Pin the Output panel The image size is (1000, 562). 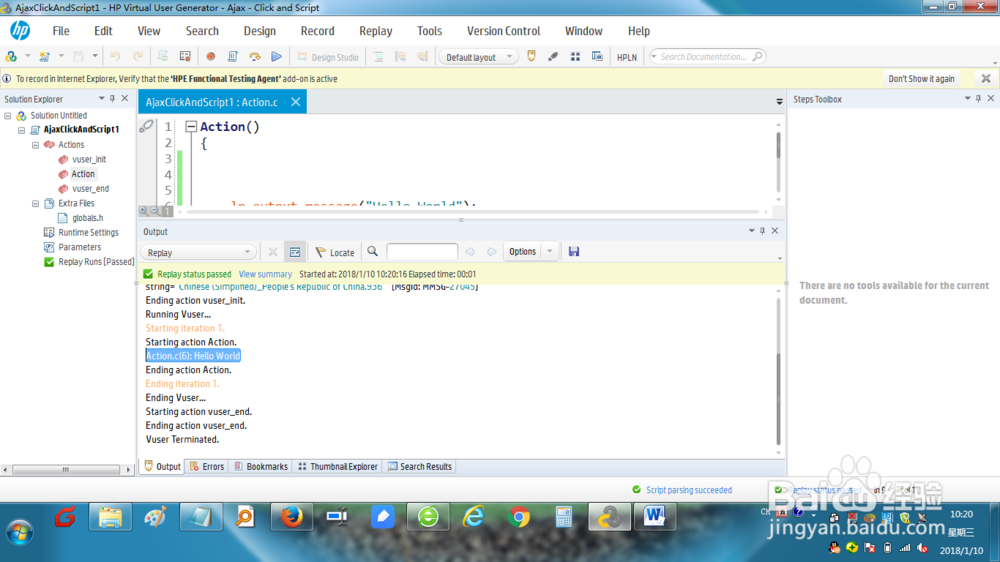pyautogui.click(x=763, y=231)
